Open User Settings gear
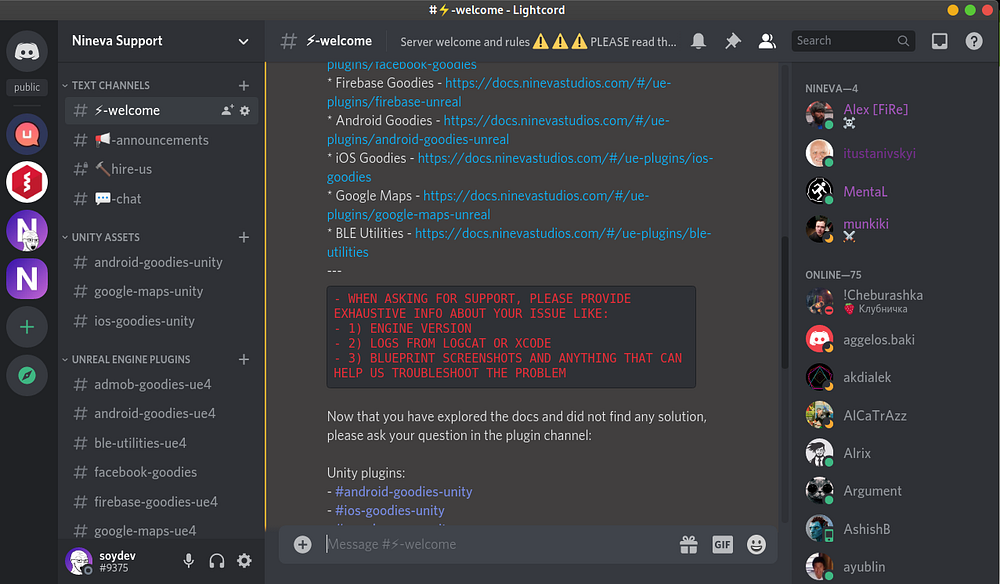Screen dimensions: 1000x584 coord(244,560)
